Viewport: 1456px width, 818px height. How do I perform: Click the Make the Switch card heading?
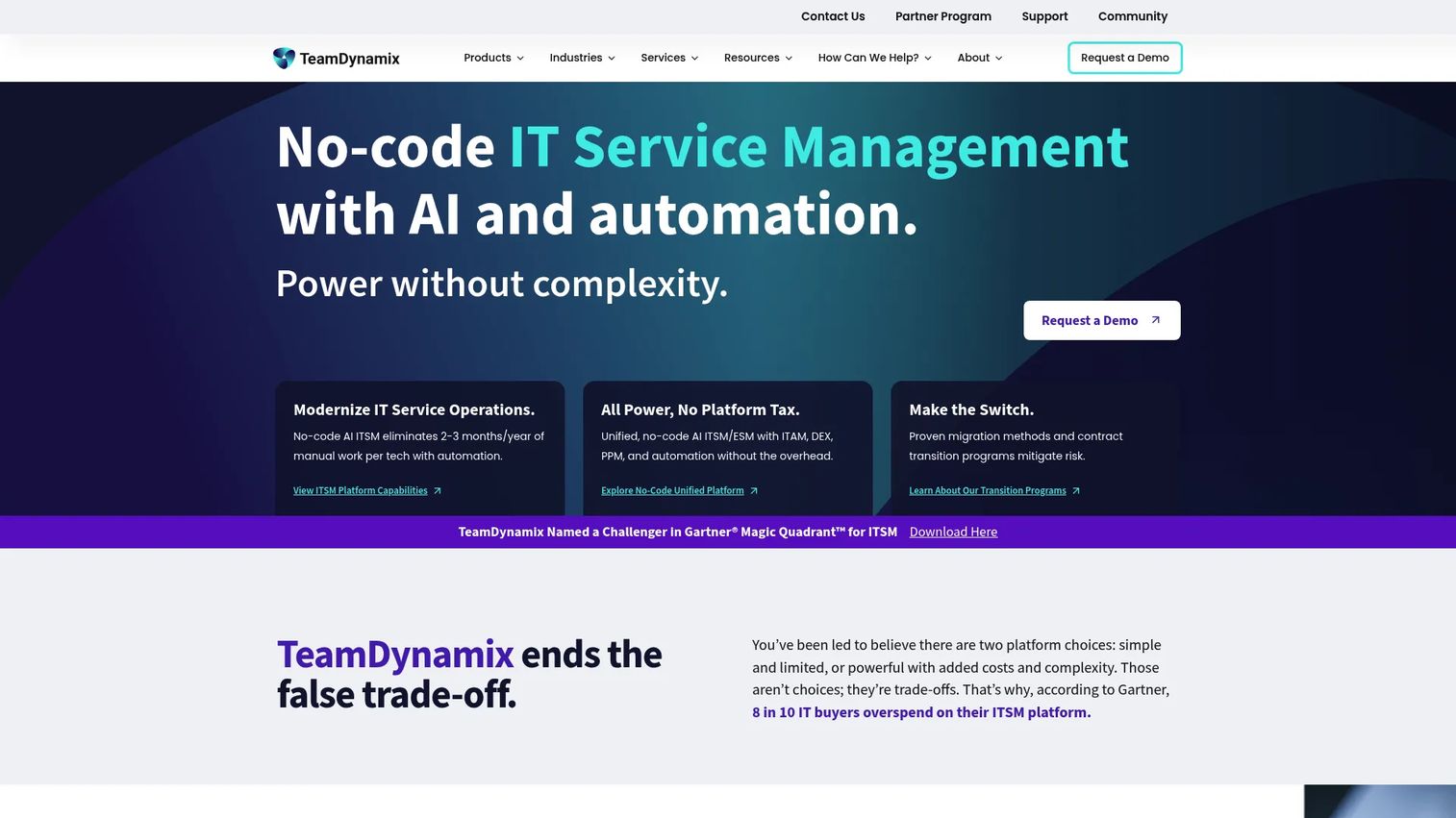click(x=971, y=409)
